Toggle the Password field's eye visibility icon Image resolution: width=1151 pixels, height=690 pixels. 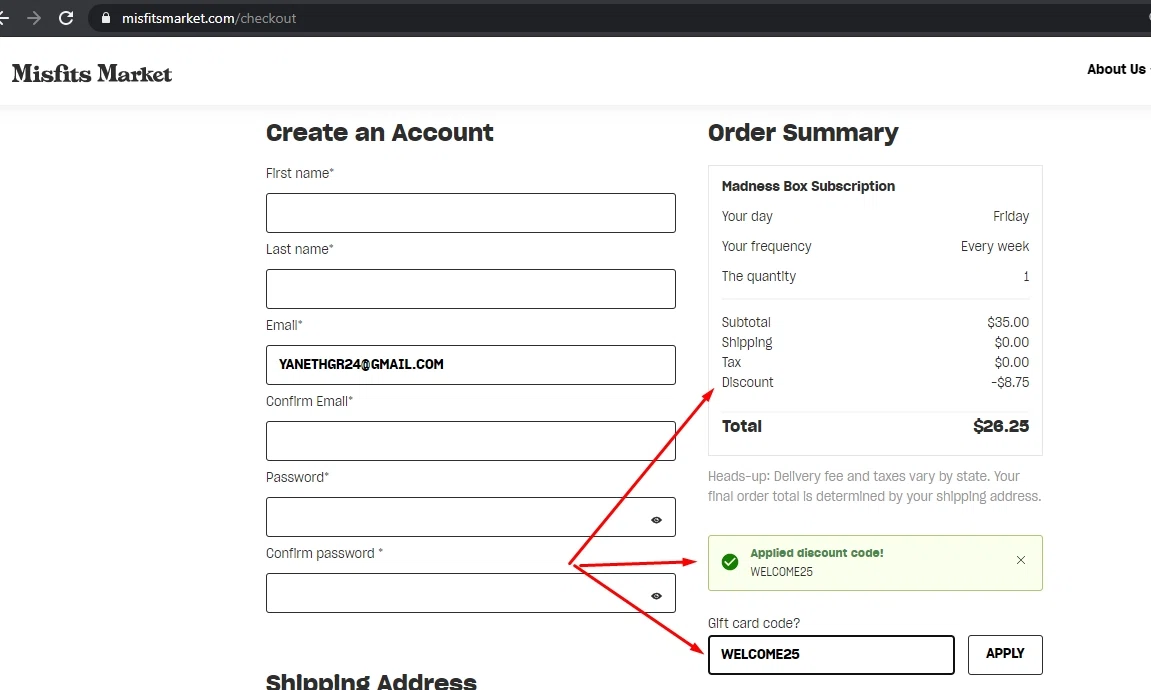[656, 520]
